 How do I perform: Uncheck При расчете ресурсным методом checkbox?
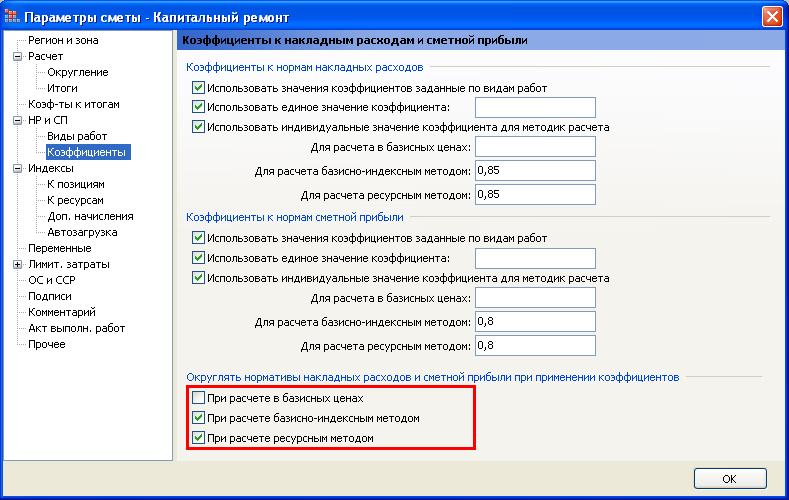(198, 438)
